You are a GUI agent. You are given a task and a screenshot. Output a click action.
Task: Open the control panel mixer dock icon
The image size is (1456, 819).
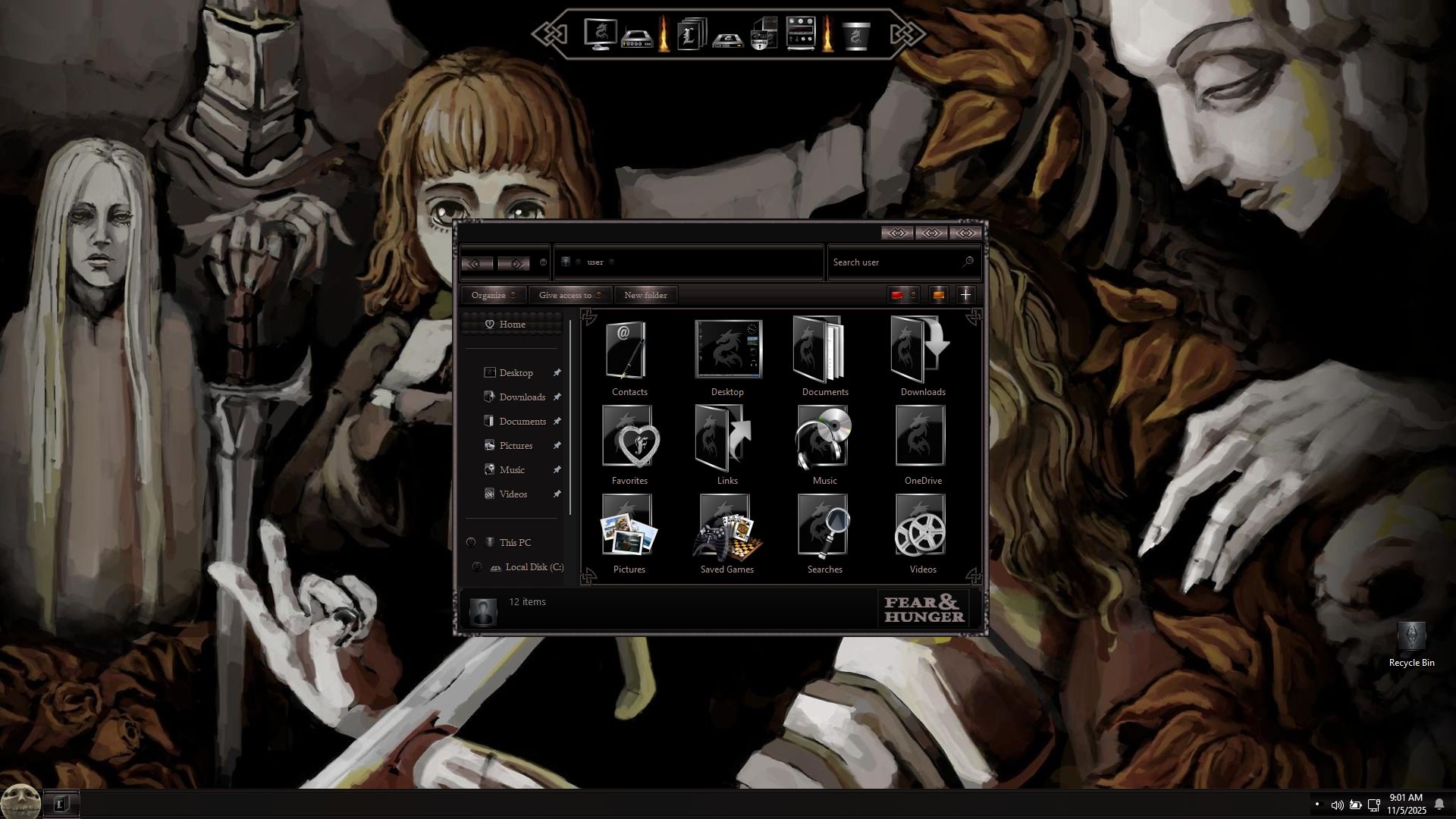800,34
